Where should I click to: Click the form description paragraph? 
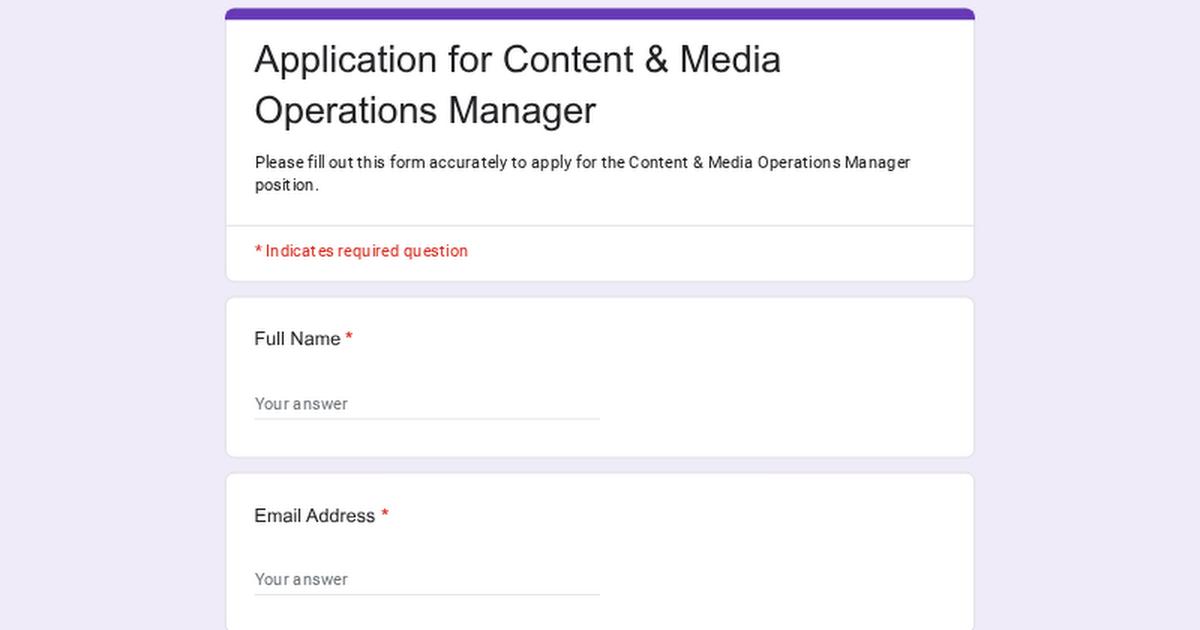pyautogui.click(x=580, y=172)
